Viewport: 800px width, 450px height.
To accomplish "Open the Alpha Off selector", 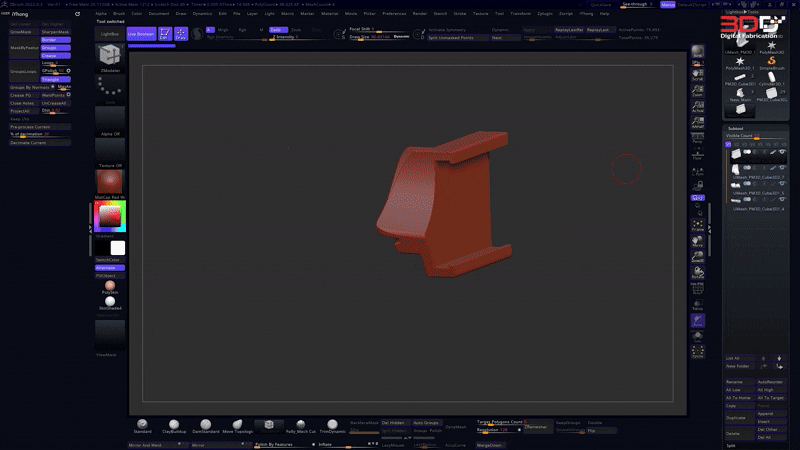I will coord(110,118).
